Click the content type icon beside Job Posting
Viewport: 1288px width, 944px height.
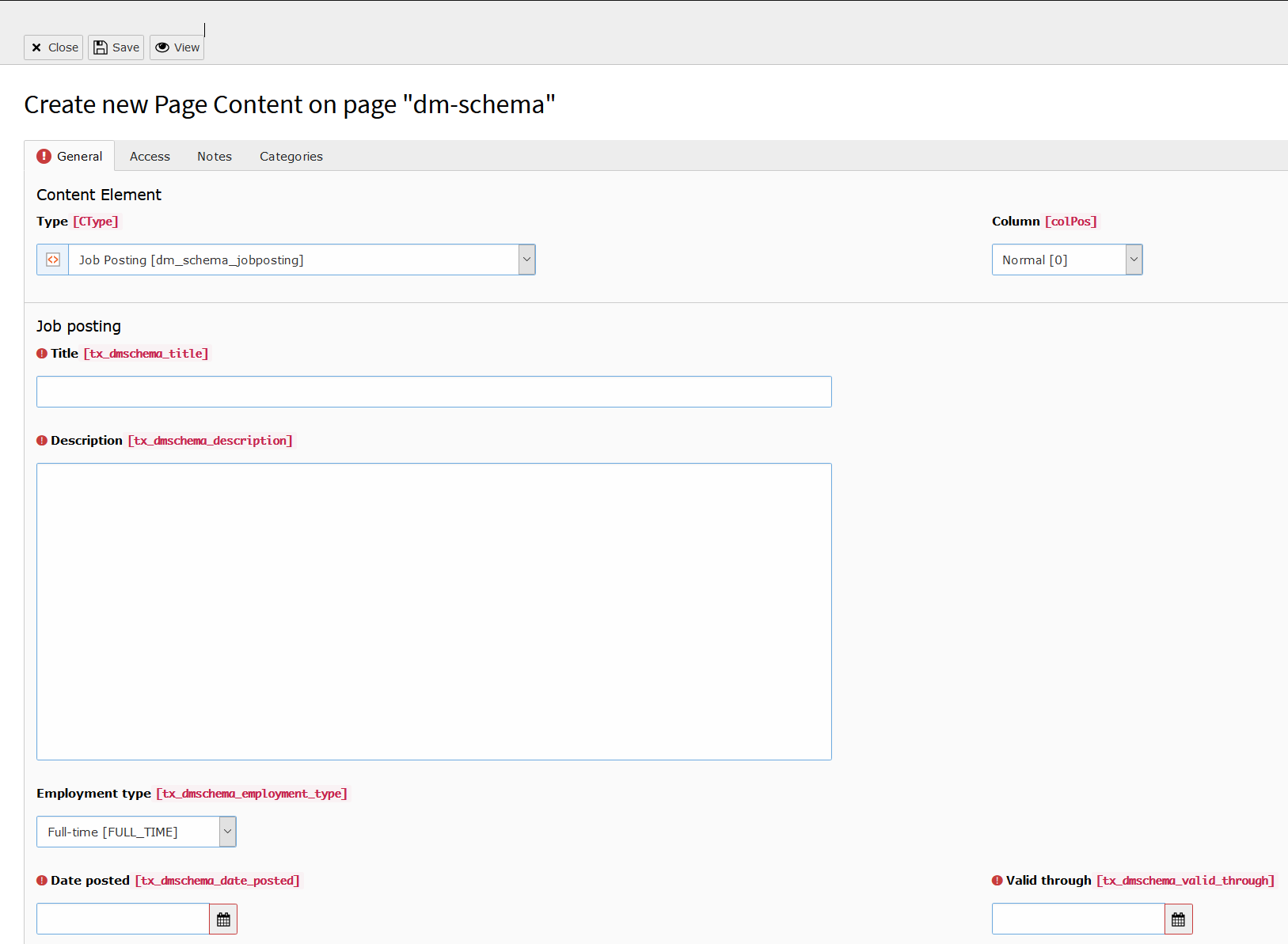pyautogui.click(x=53, y=260)
